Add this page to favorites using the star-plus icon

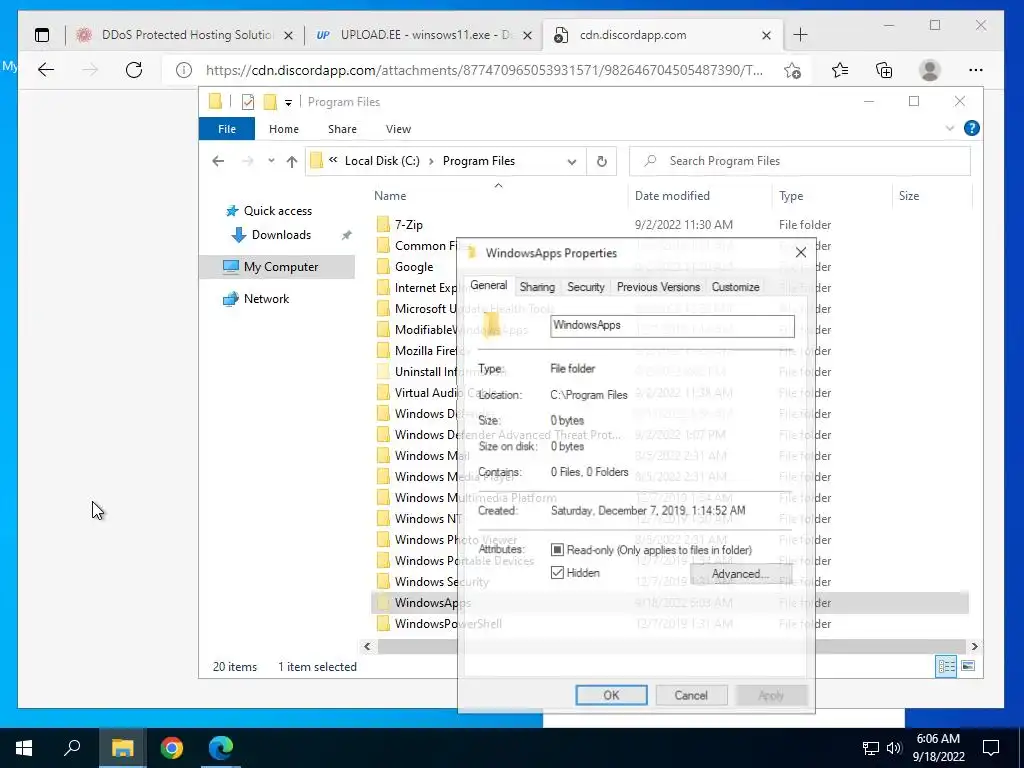(x=792, y=70)
